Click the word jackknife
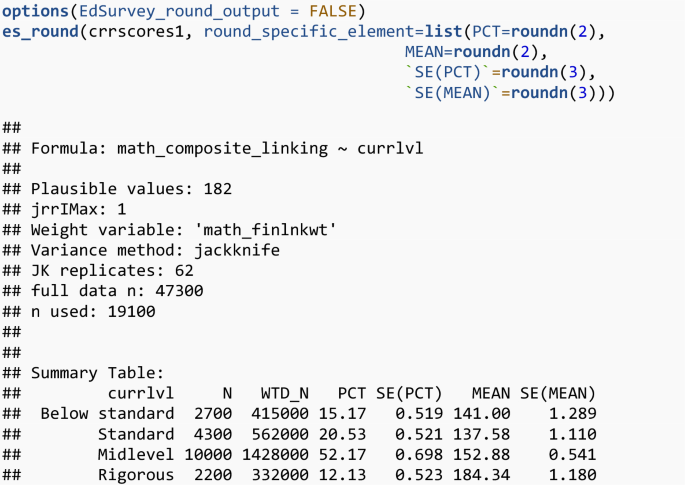The width and height of the screenshot is (685, 485). pos(236,250)
